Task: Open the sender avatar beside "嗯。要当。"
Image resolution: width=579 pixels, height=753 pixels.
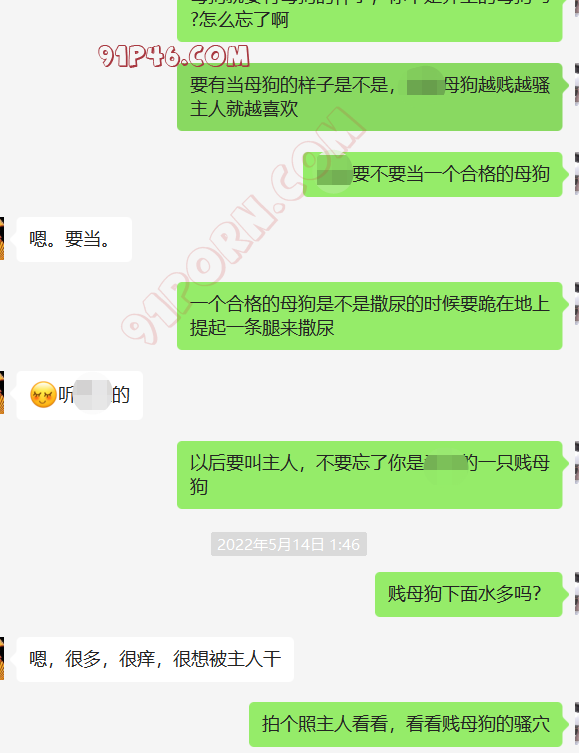Action: click(1, 239)
